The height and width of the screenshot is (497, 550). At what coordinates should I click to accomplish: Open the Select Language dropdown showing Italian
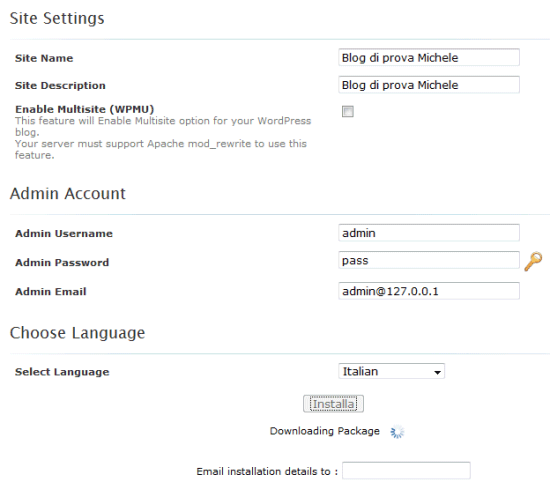pos(391,371)
